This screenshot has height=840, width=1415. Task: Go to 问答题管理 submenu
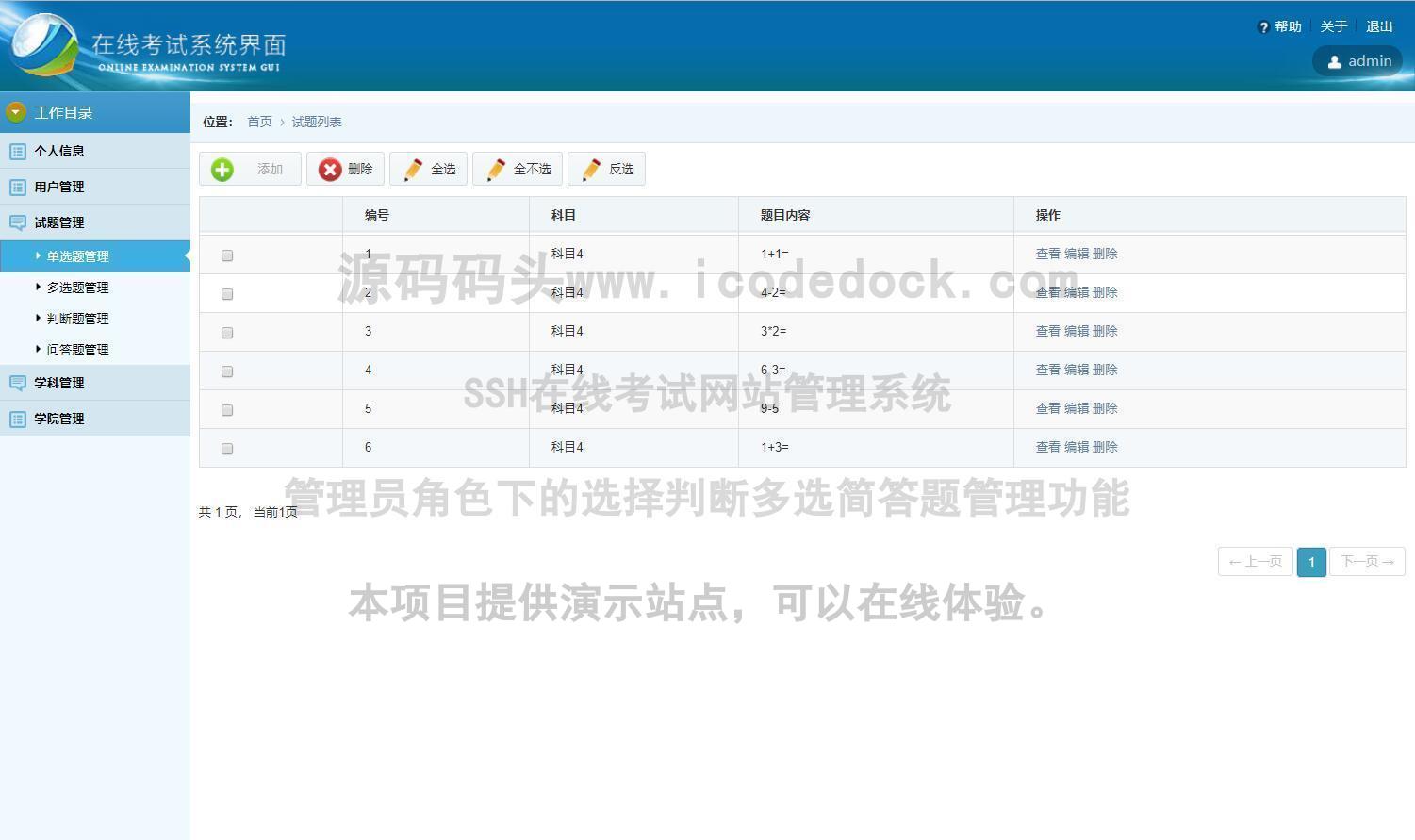(77, 350)
